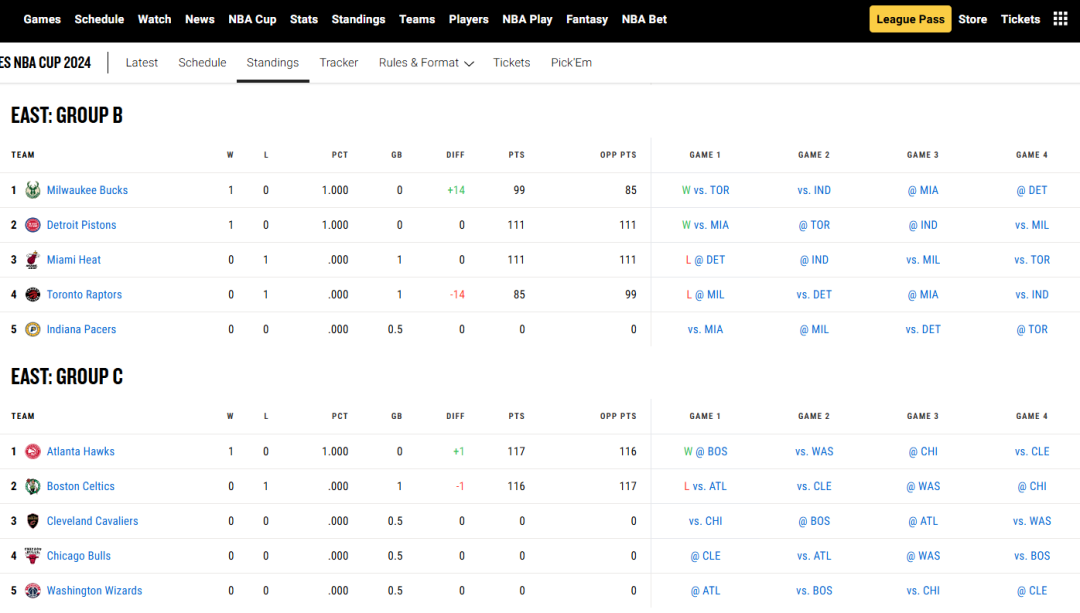1080x613 pixels.
Task: Expand the Rules & Format dropdown
Action: pyautogui.click(x=426, y=63)
